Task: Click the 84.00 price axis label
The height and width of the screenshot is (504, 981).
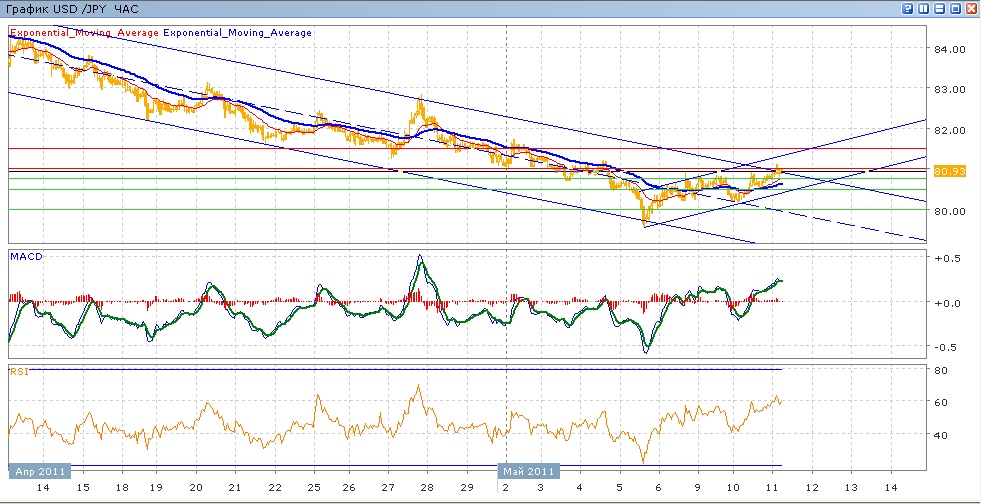Action: pyautogui.click(x=949, y=49)
